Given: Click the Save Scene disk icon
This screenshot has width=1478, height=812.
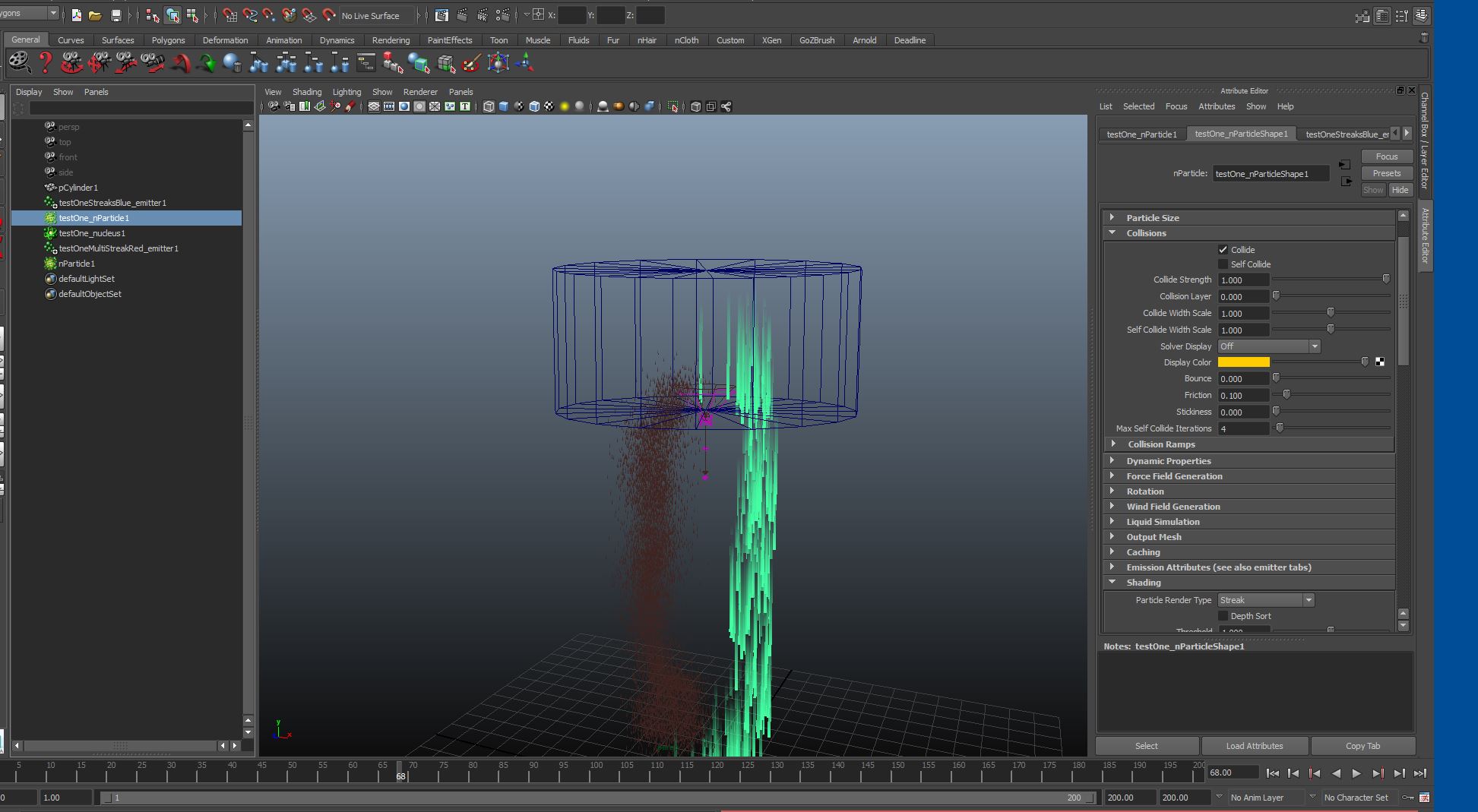Looking at the screenshot, I should click(x=116, y=15).
